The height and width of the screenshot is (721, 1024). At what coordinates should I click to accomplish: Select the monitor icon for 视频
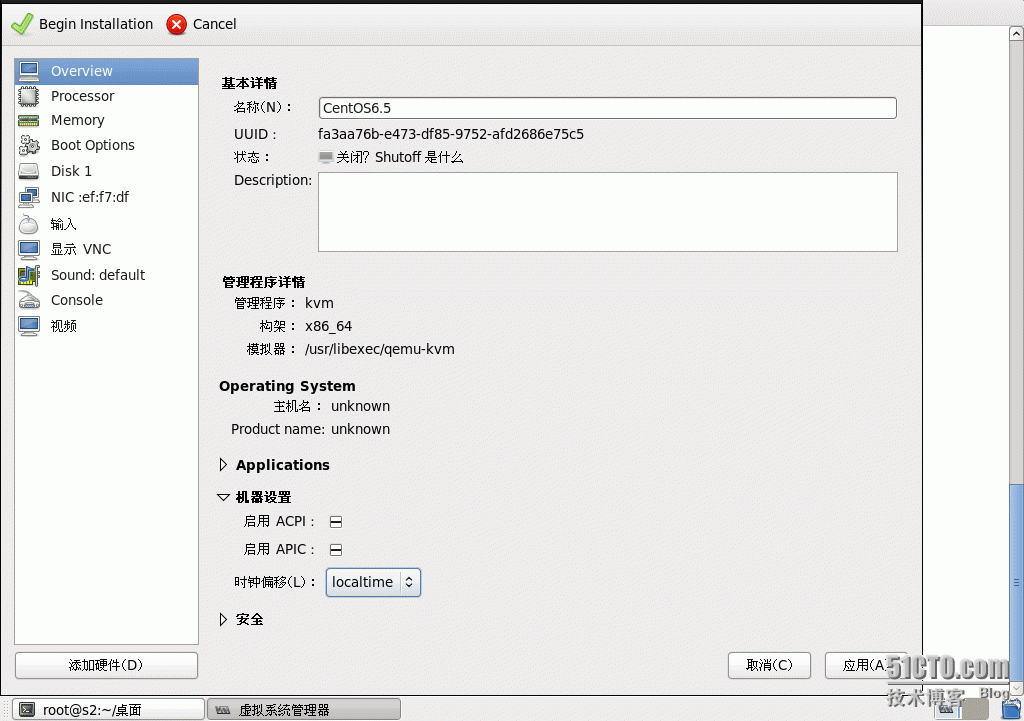29,326
